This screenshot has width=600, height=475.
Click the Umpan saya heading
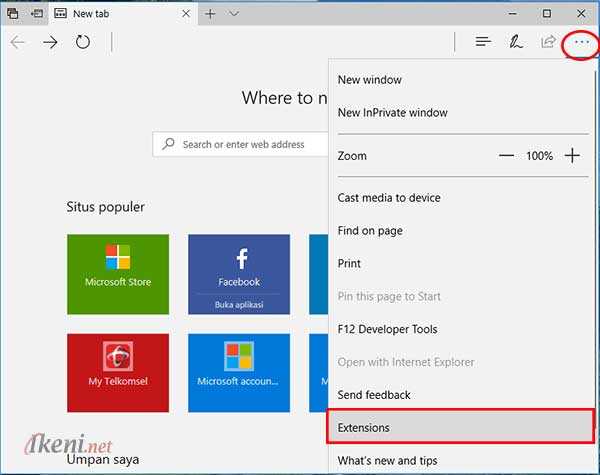point(103,460)
